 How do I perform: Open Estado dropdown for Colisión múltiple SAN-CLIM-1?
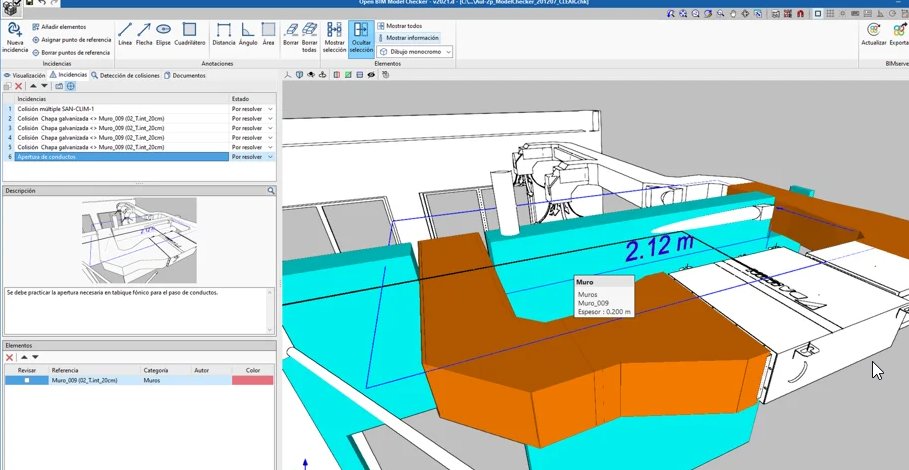[270, 109]
